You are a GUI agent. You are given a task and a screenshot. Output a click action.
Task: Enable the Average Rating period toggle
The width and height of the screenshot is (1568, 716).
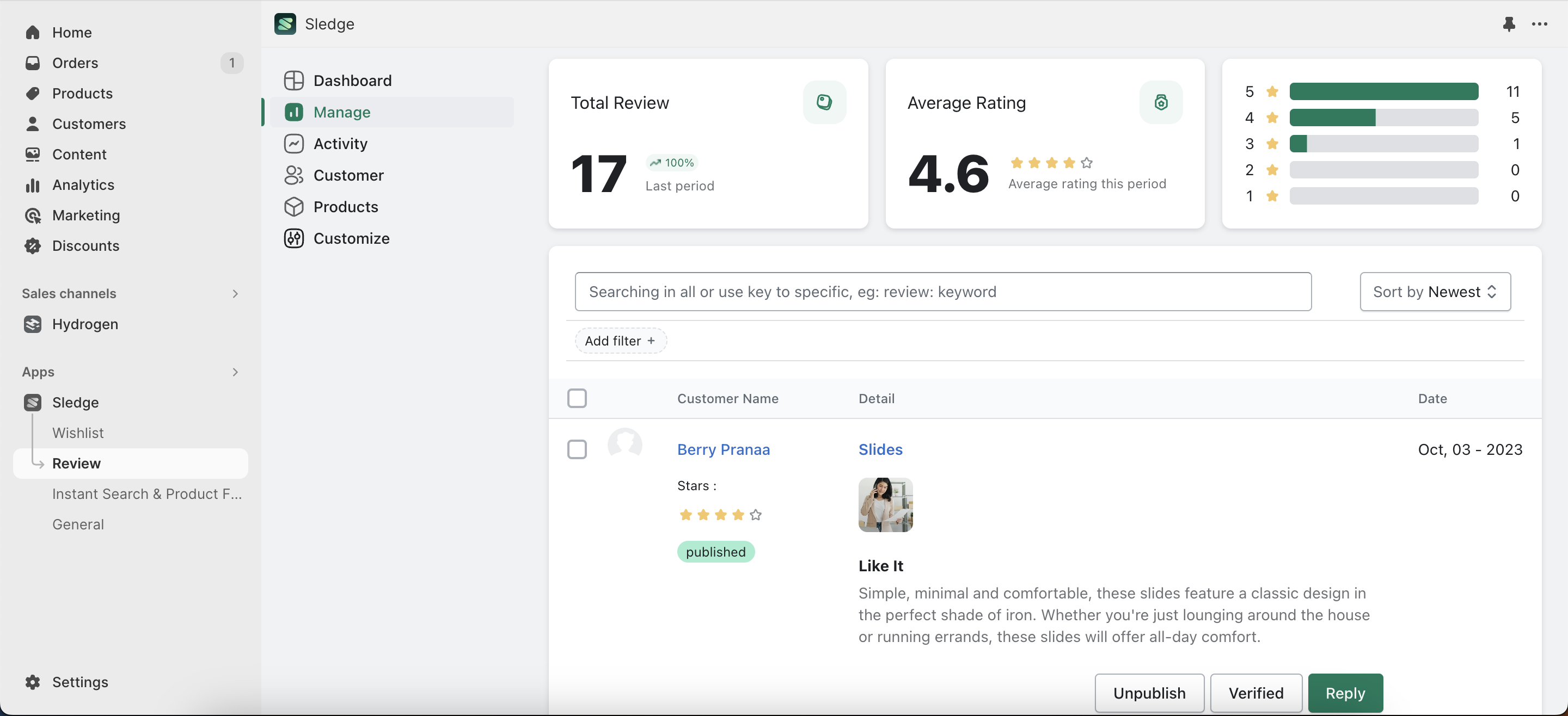(1162, 102)
